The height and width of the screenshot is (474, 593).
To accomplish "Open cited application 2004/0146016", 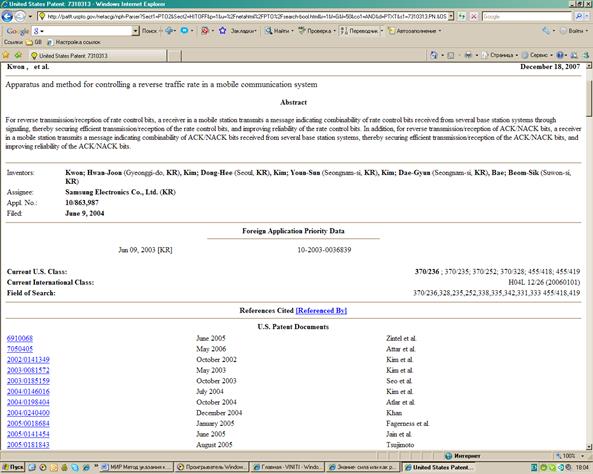I will tap(28, 392).
